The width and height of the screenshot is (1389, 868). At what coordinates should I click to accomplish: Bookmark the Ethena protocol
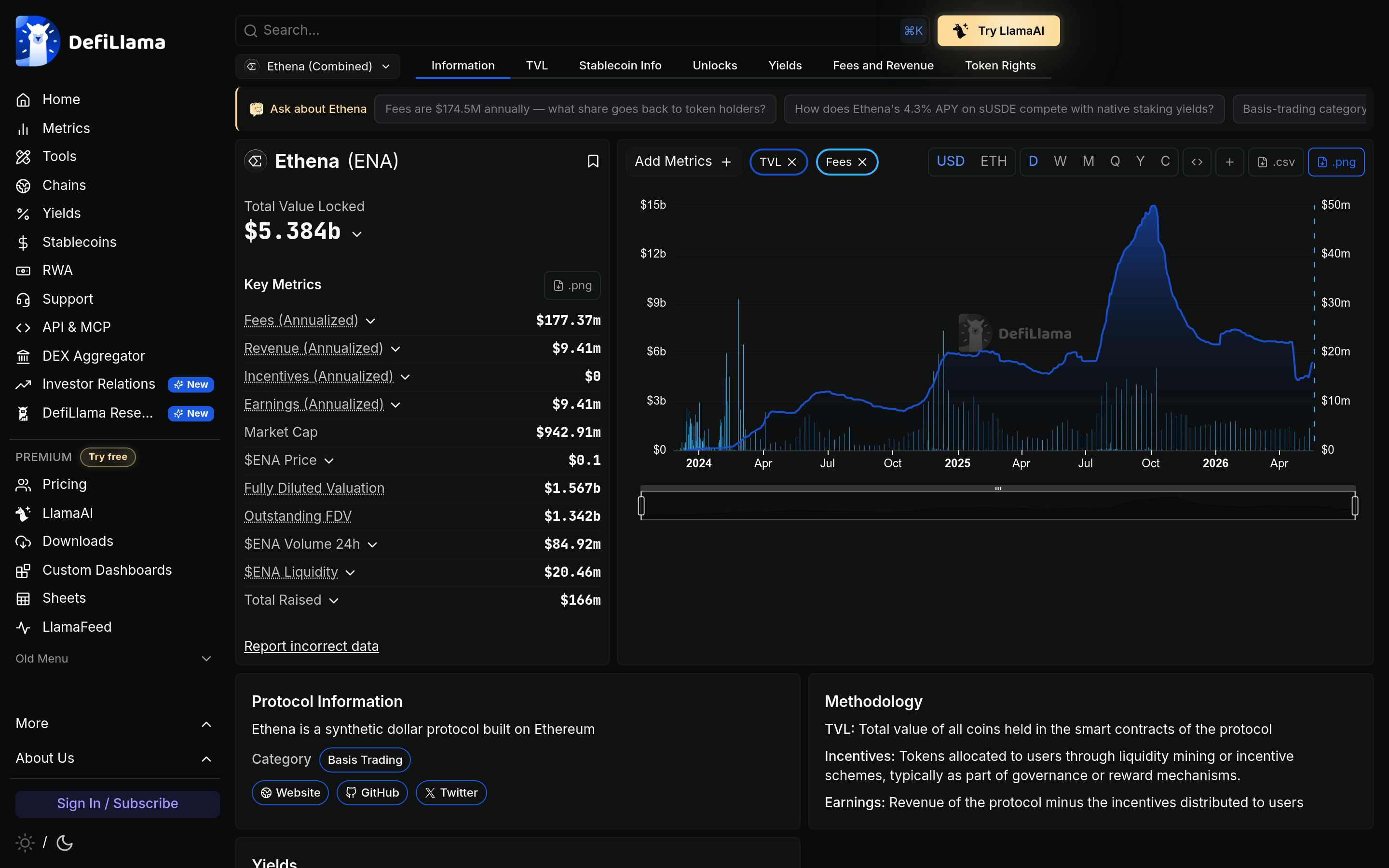(593, 162)
